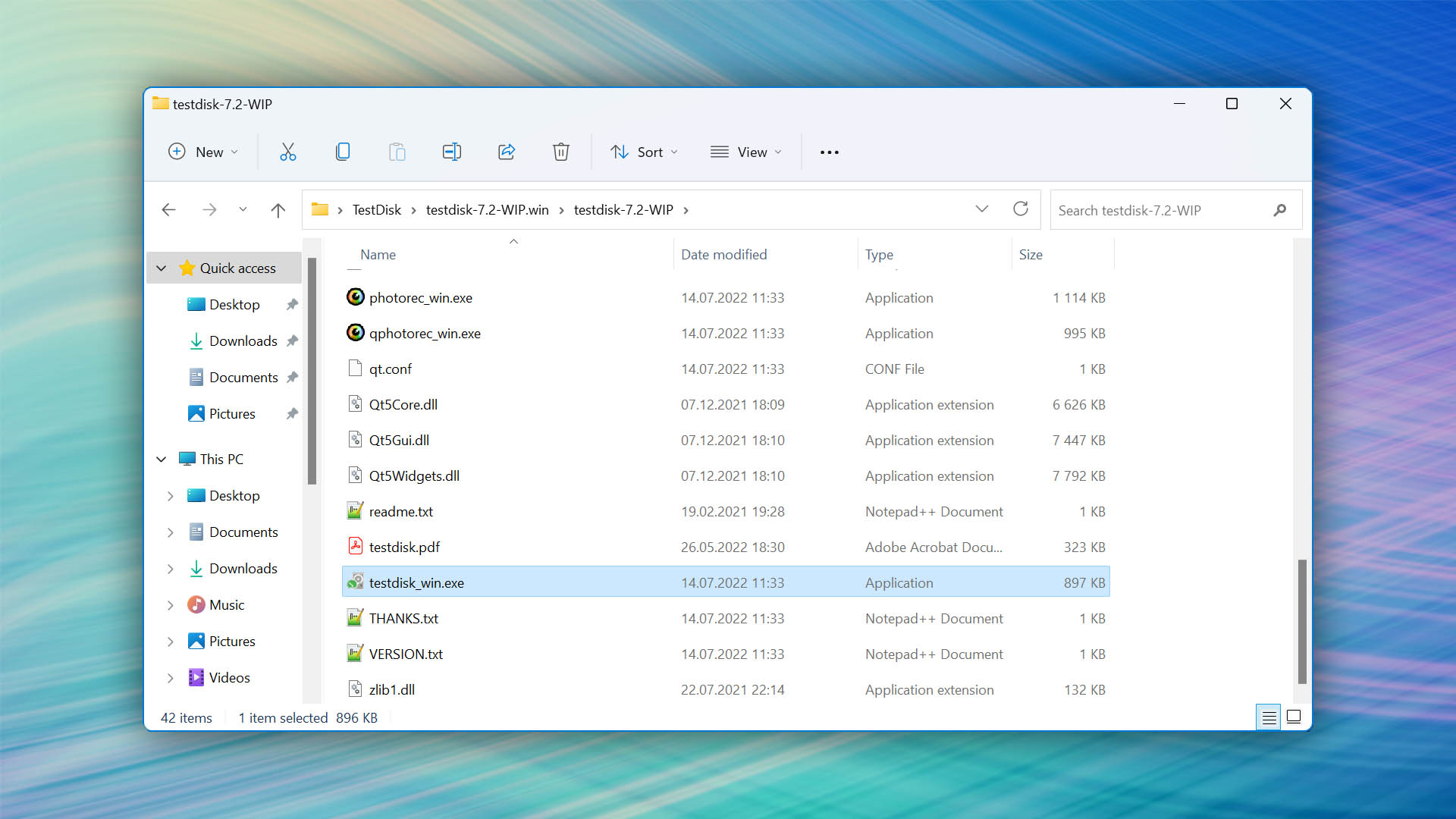The height and width of the screenshot is (819, 1456).
Task: Click the Refresh icon in the address bar
Action: tap(1021, 209)
